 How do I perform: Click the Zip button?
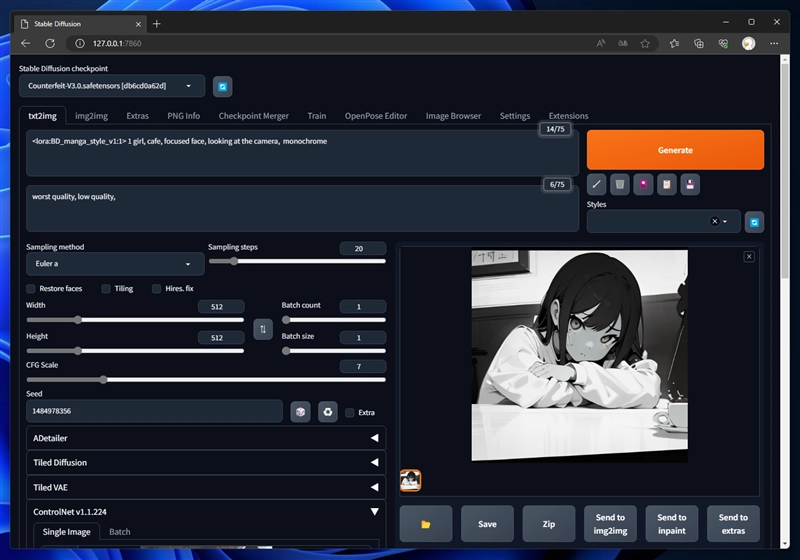(548, 524)
